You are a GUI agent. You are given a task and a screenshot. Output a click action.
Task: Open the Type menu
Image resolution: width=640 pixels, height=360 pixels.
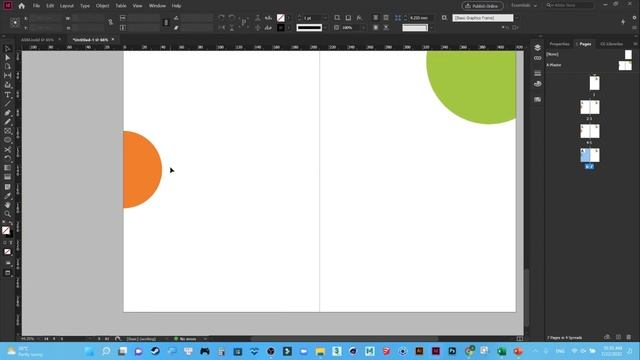pyautogui.click(x=84, y=6)
